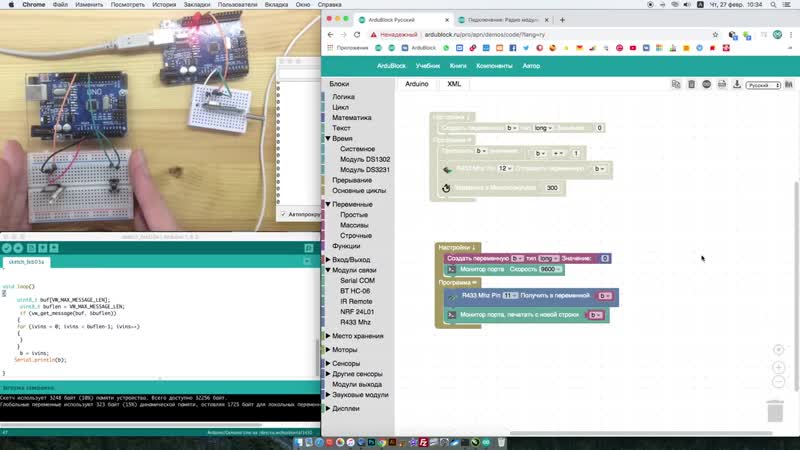Image resolution: width=800 pixels, height=450 pixels.
Task: Select the Модуль DS1302 item
Action: click(365, 159)
